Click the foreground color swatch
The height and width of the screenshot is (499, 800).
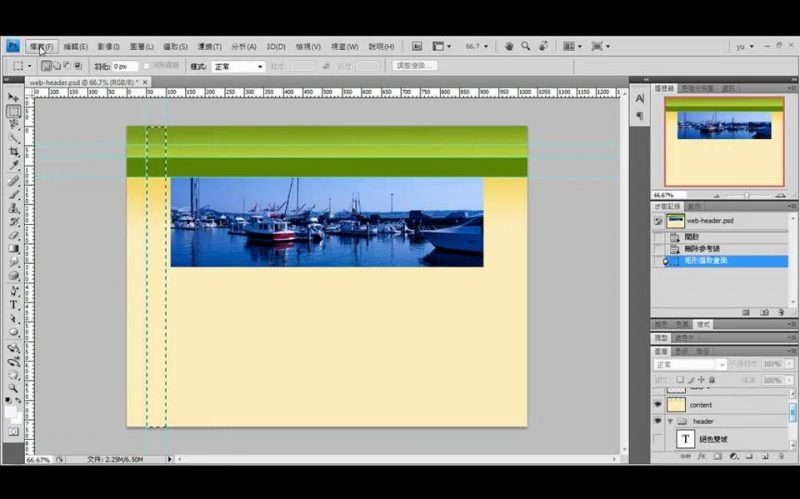(11, 411)
